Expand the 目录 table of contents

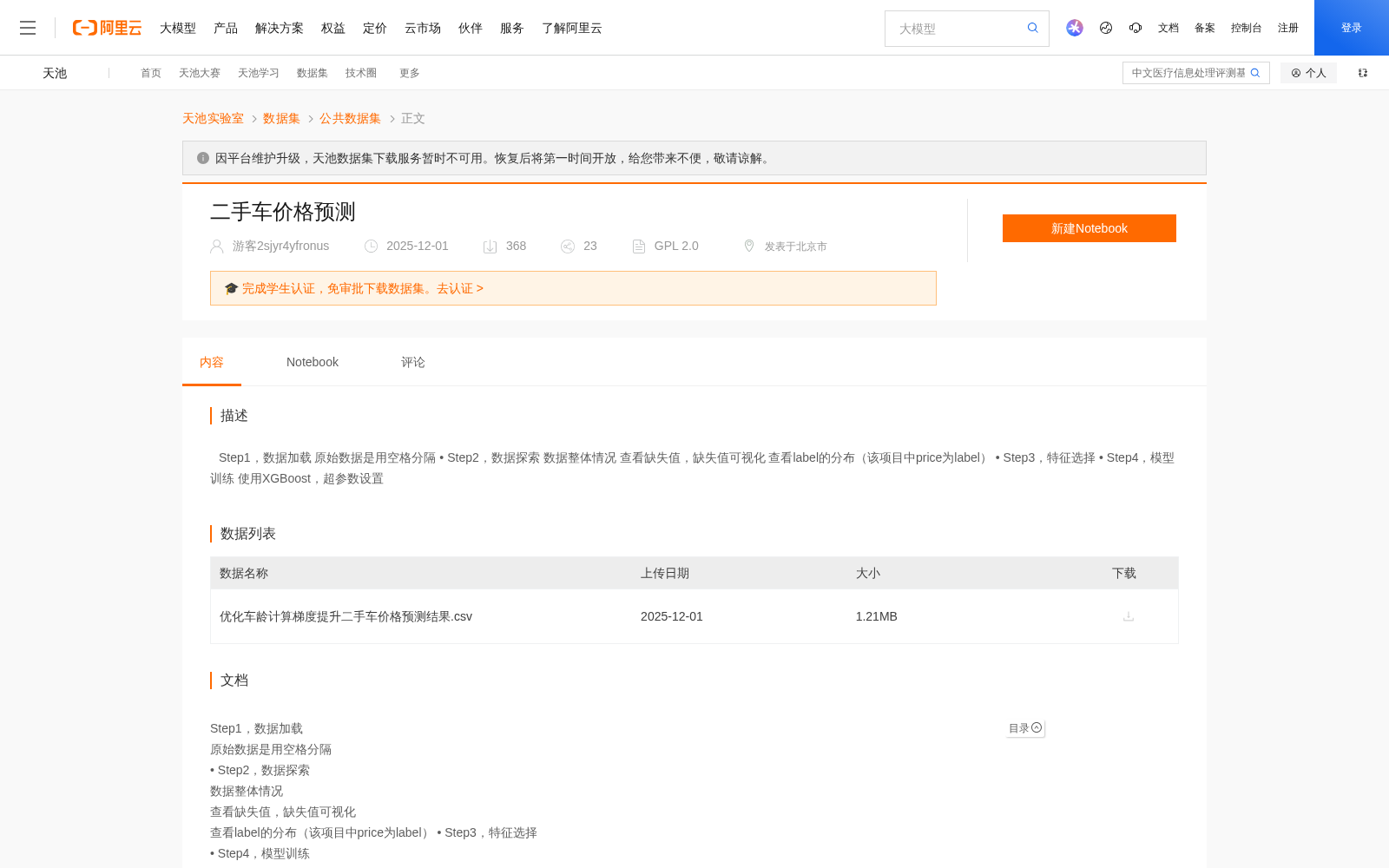[x=1025, y=728]
